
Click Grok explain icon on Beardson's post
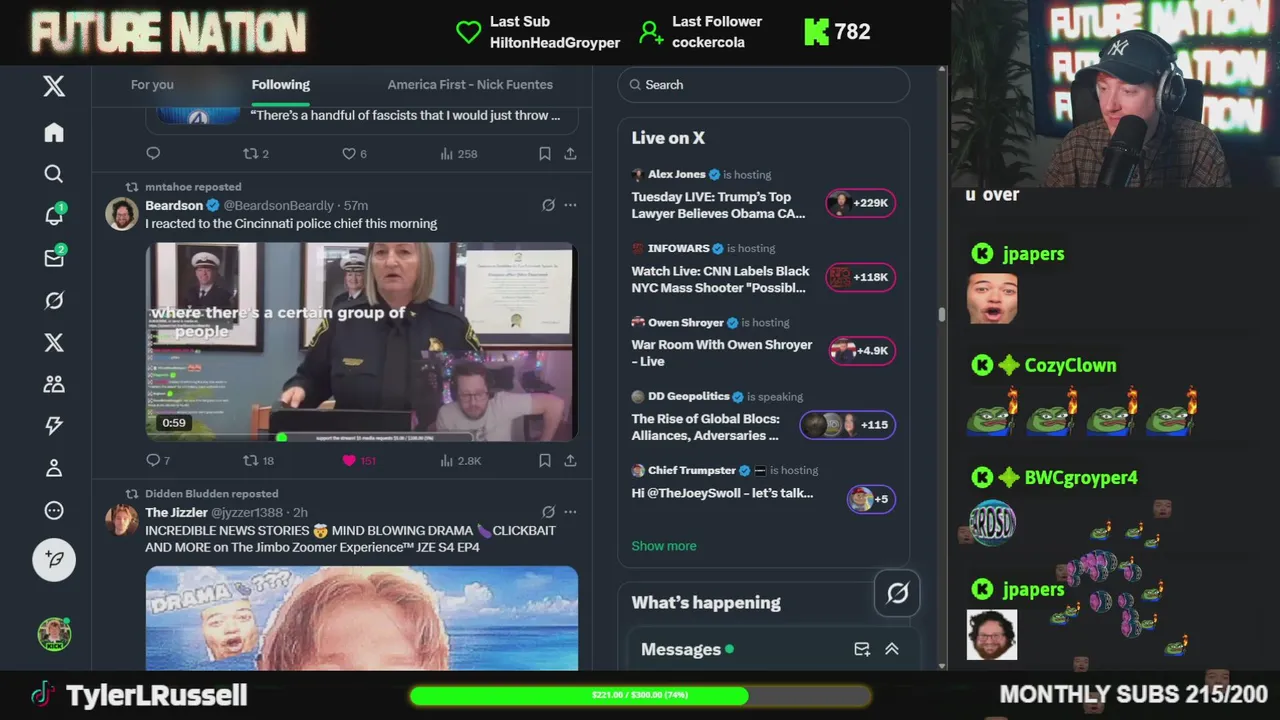pyautogui.click(x=548, y=205)
